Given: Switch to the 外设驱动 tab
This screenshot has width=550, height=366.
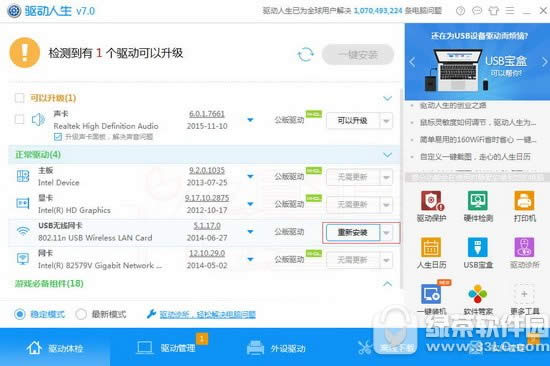Looking at the screenshot, I should pyautogui.click(x=276, y=348).
